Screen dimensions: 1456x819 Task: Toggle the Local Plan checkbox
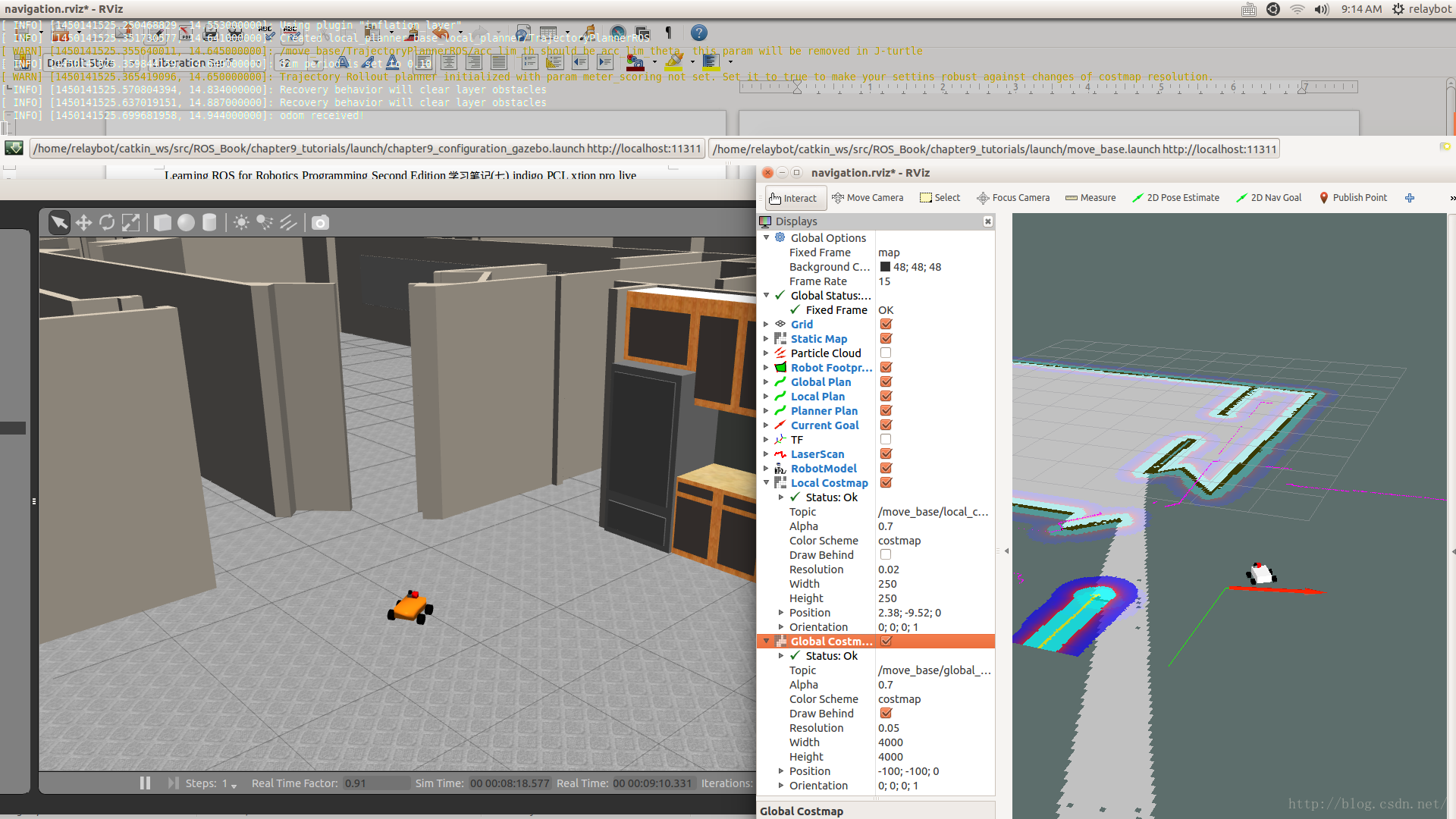[x=886, y=397]
